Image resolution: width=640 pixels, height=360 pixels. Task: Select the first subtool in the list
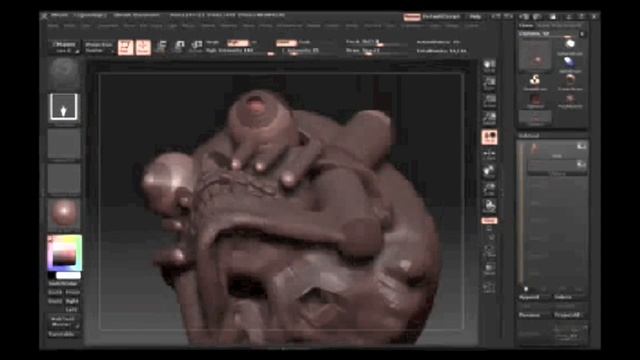(556, 150)
